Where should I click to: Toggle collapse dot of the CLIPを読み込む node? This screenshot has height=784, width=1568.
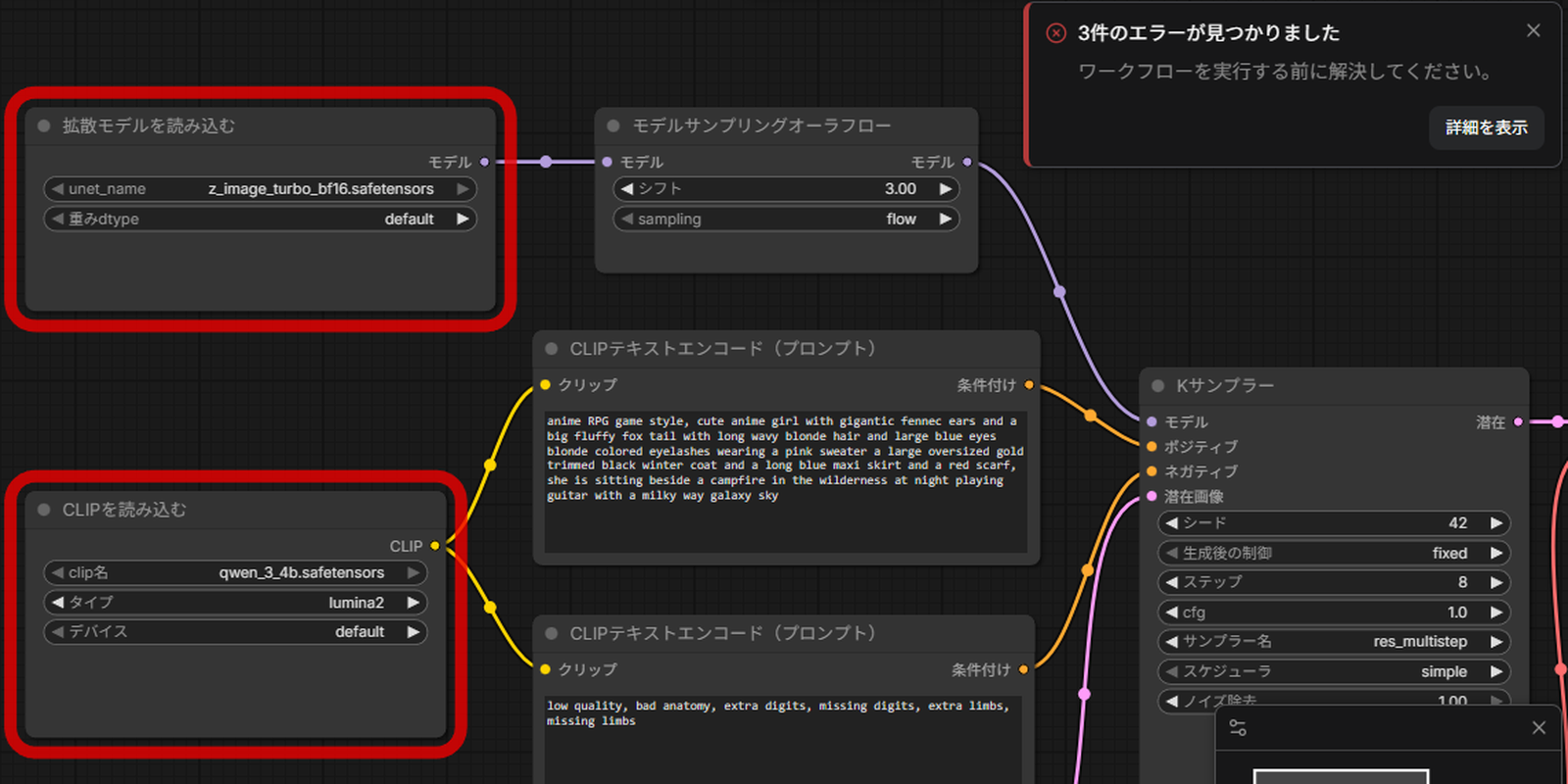(x=44, y=510)
